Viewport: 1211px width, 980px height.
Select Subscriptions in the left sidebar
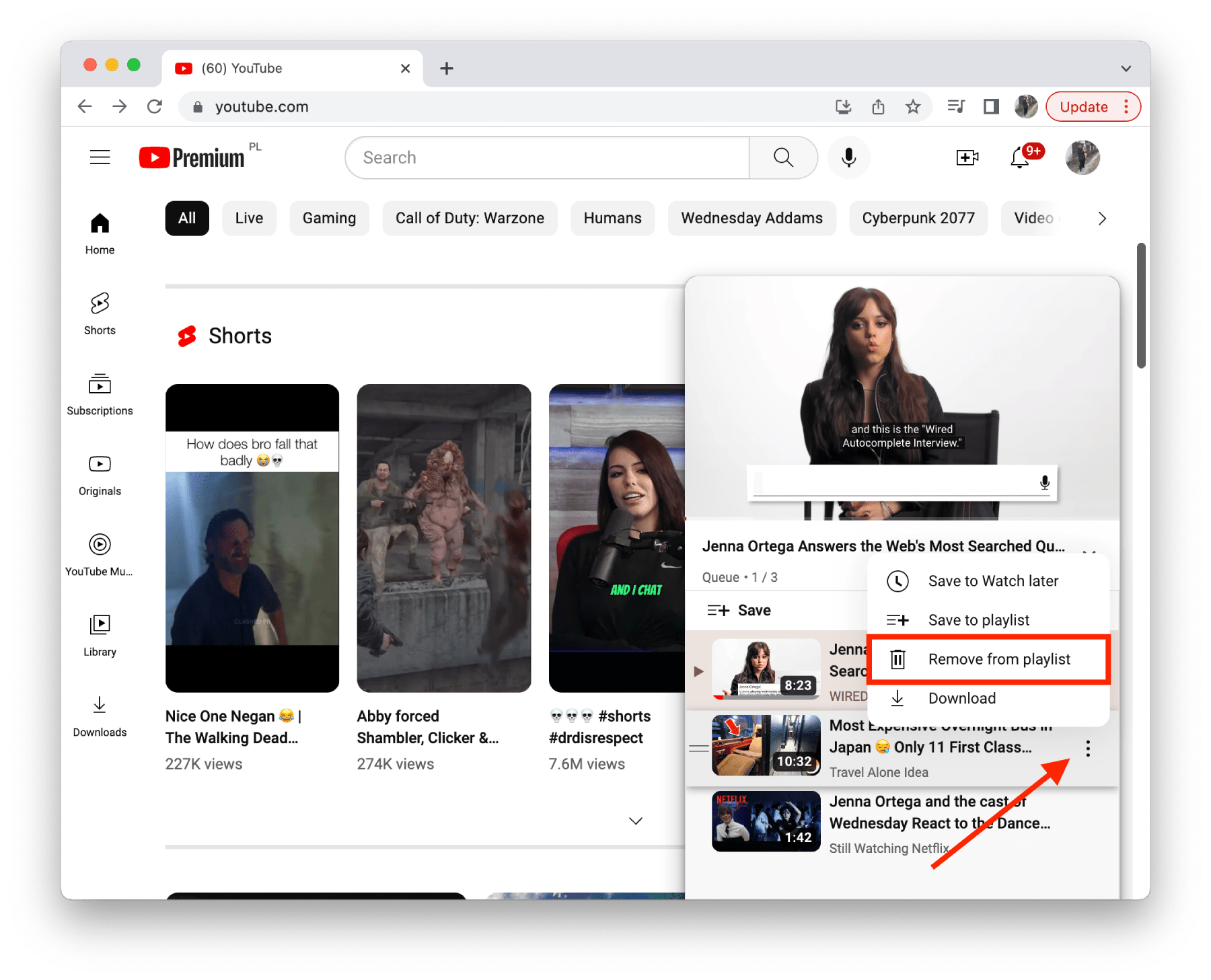pos(99,393)
